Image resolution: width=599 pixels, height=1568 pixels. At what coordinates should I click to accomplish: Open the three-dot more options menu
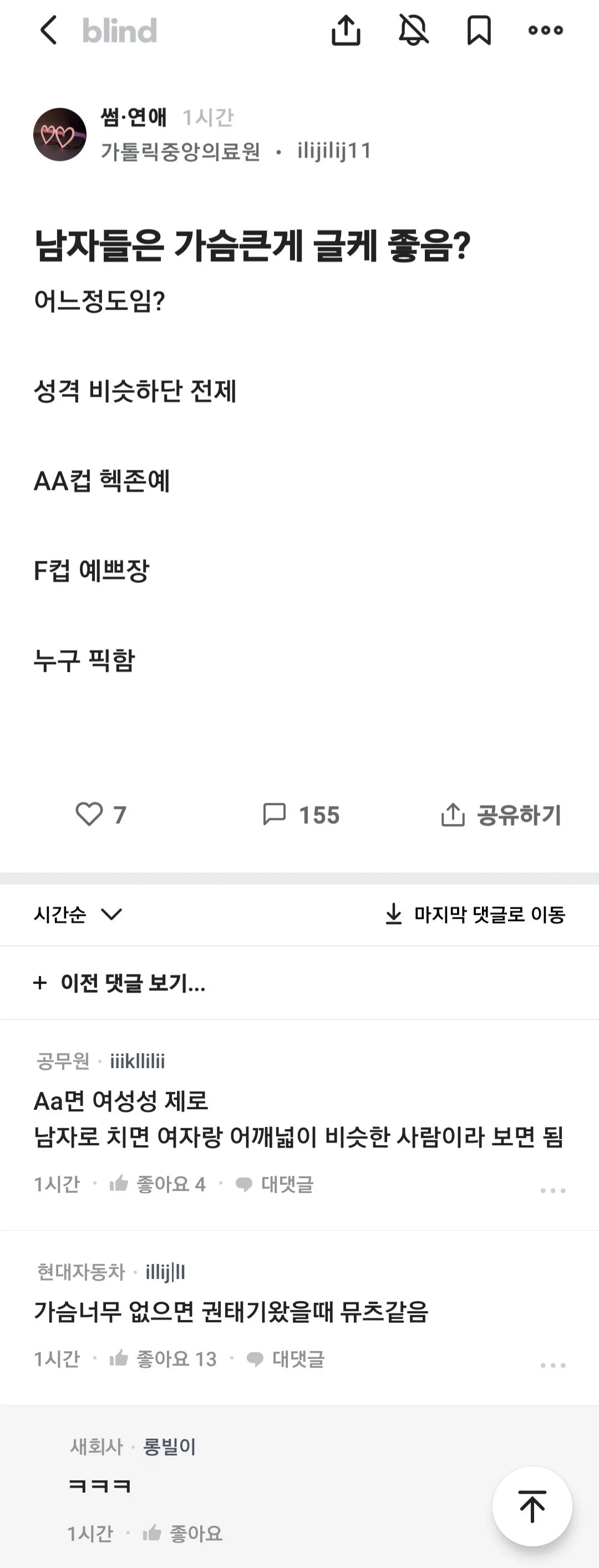pyautogui.click(x=545, y=31)
